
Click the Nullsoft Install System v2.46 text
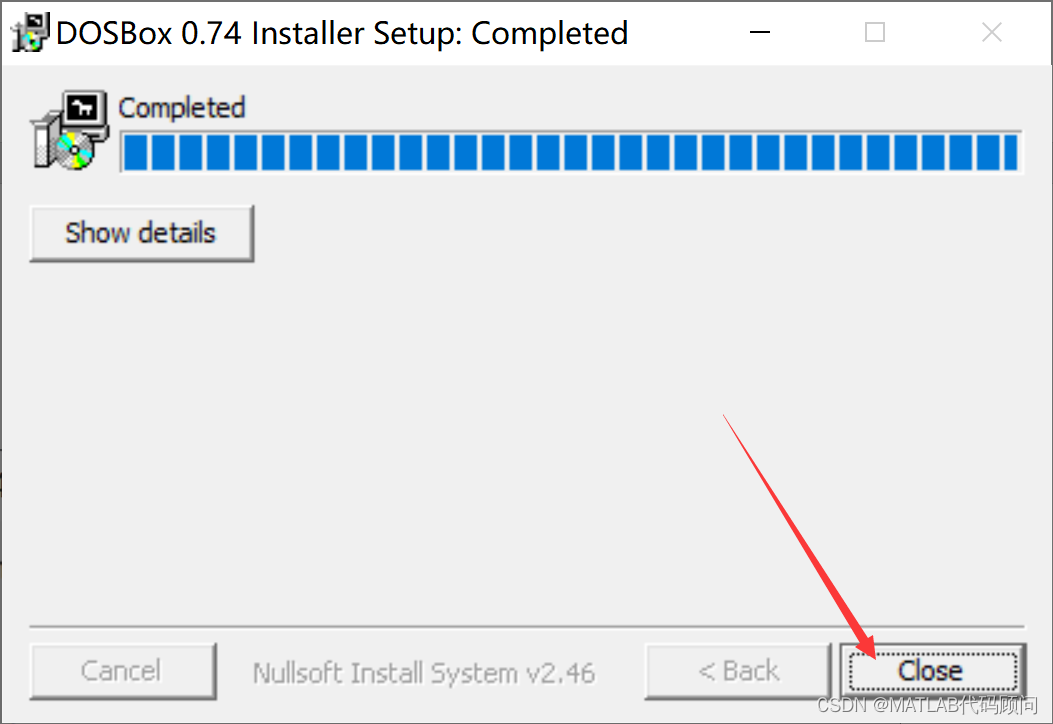[x=423, y=671]
